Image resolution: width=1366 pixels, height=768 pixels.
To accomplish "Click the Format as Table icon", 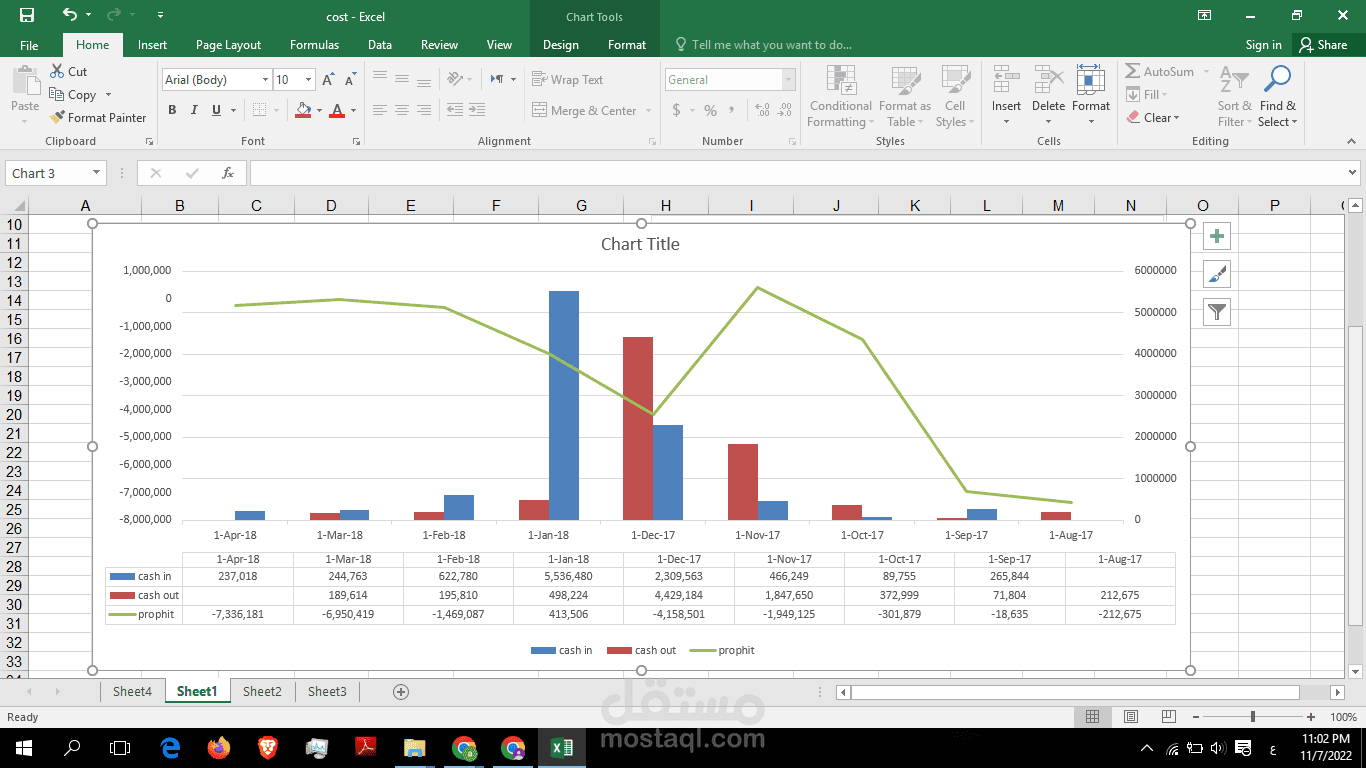I will pos(905,80).
